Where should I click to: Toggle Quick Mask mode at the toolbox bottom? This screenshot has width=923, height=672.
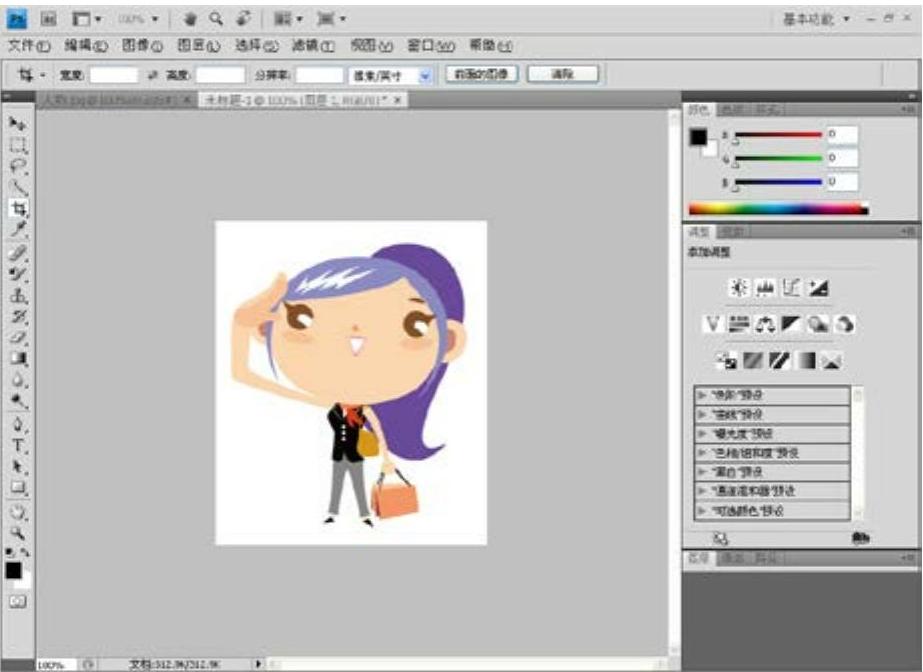pyautogui.click(x=17, y=601)
